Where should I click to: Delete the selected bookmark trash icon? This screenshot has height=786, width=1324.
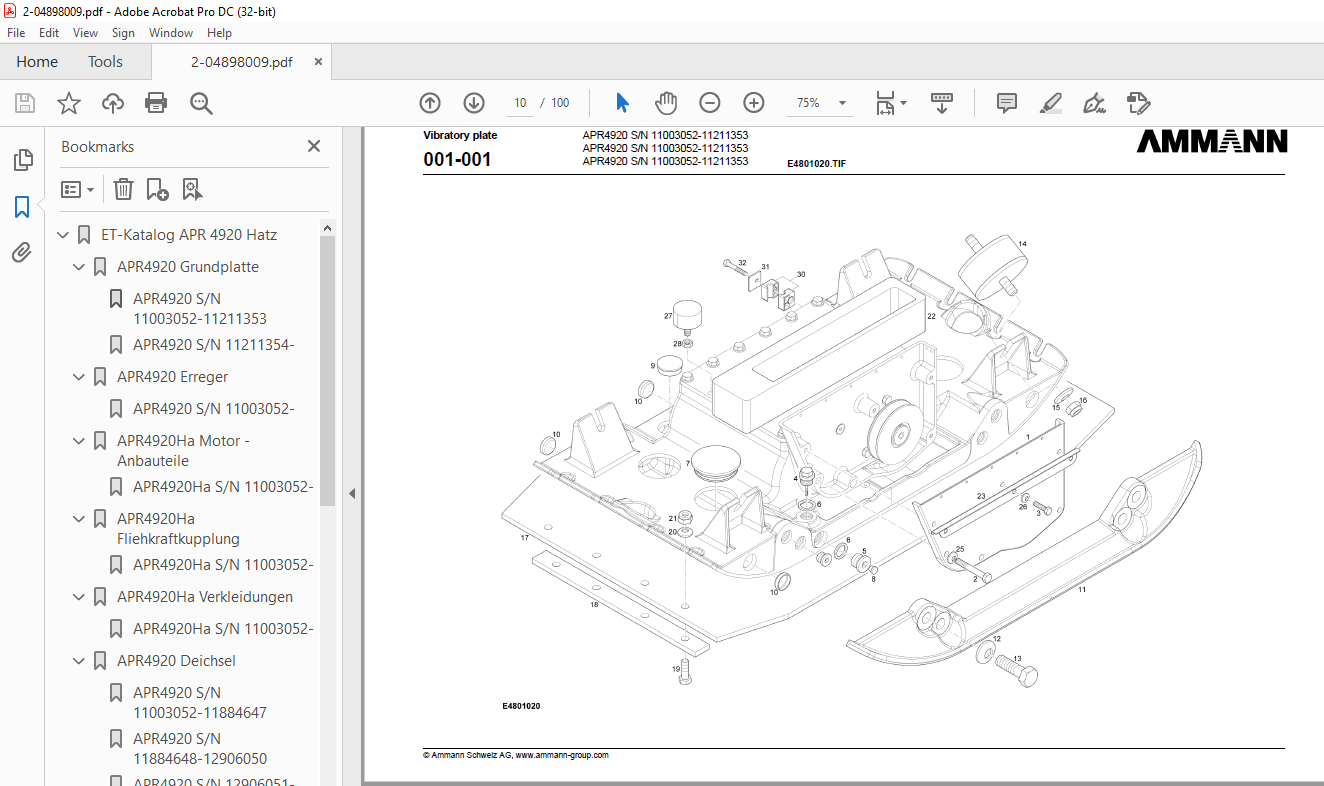click(123, 189)
